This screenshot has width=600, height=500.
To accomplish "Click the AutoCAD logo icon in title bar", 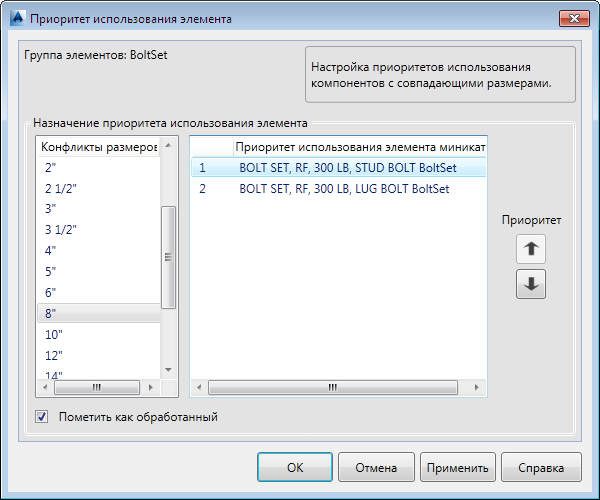I will coord(18,18).
